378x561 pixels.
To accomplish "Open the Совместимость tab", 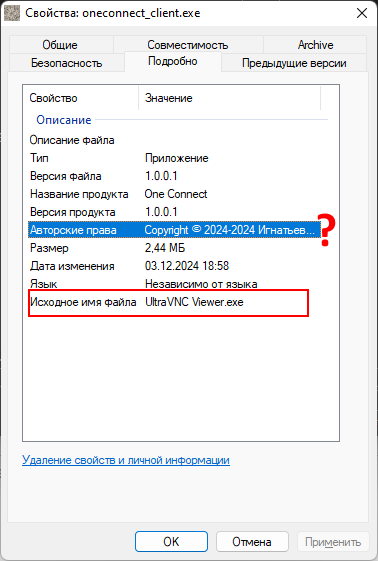I will click(188, 45).
